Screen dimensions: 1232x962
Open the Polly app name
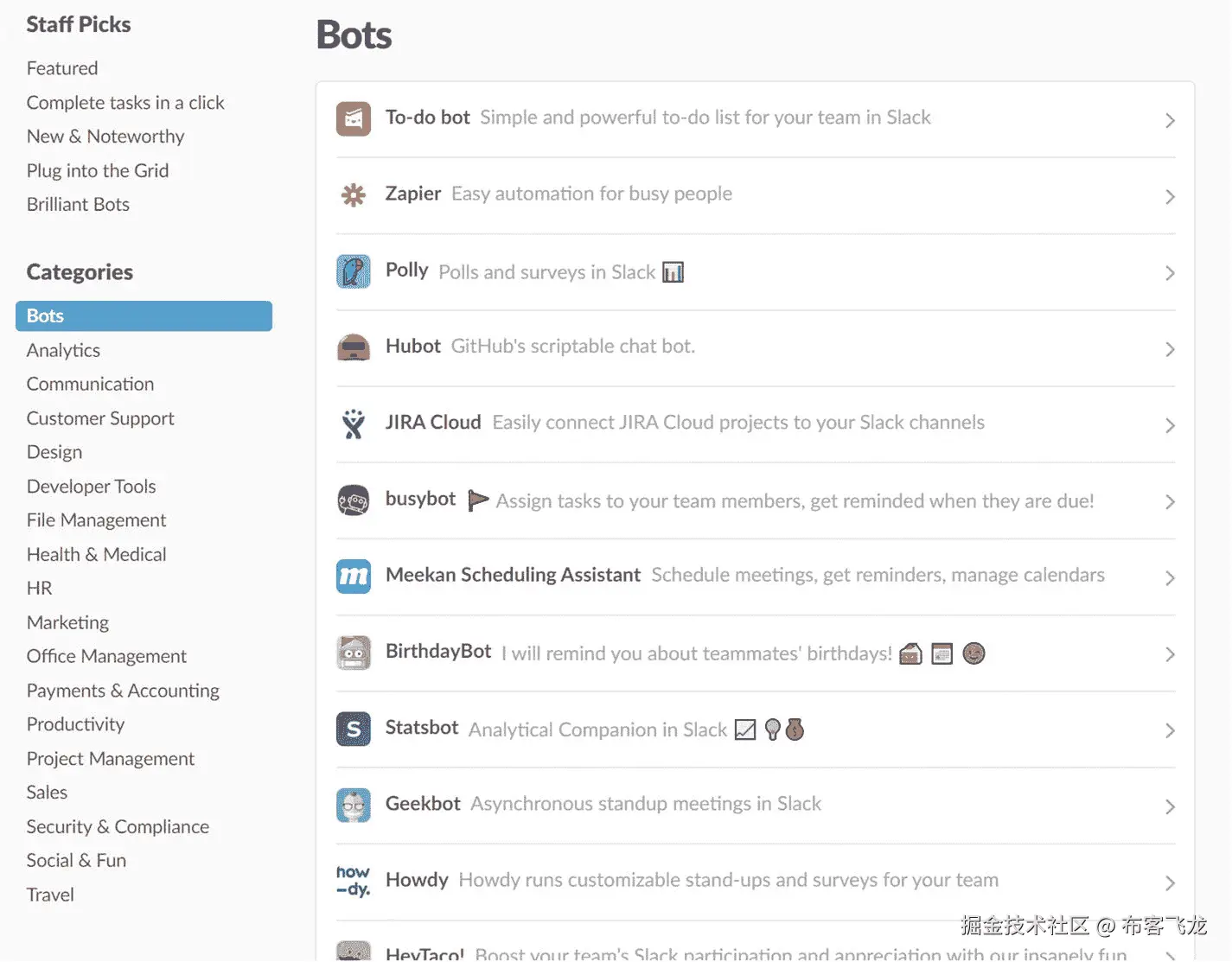click(406, 270)
